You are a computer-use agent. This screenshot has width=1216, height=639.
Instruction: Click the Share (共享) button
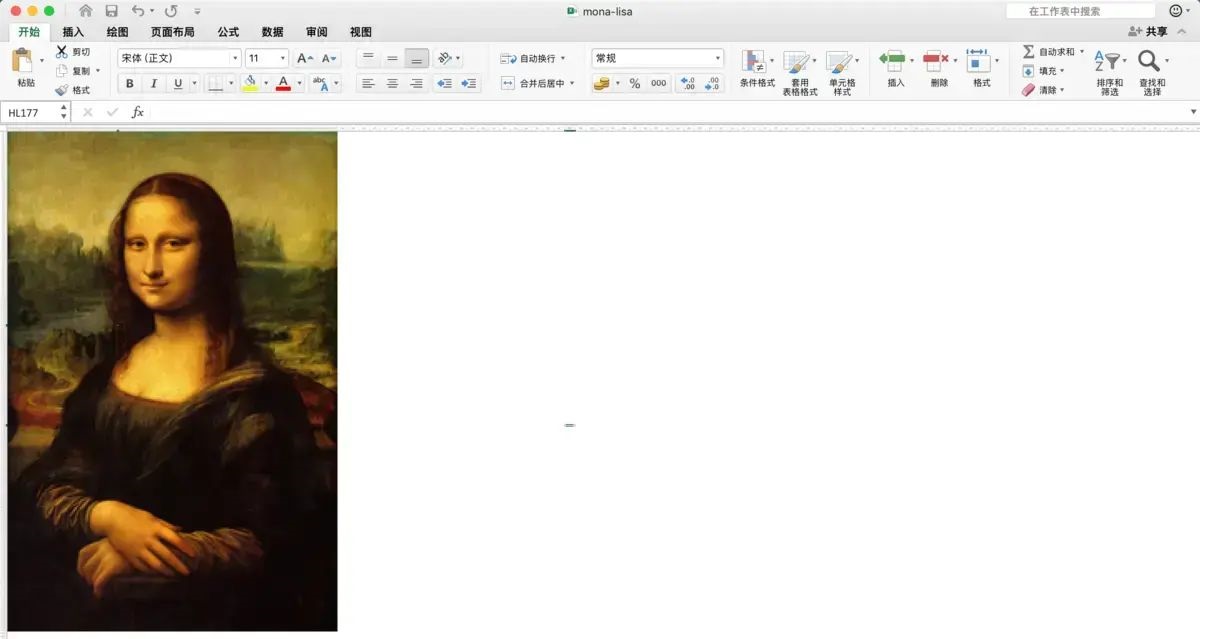[x=1148, y=32]
